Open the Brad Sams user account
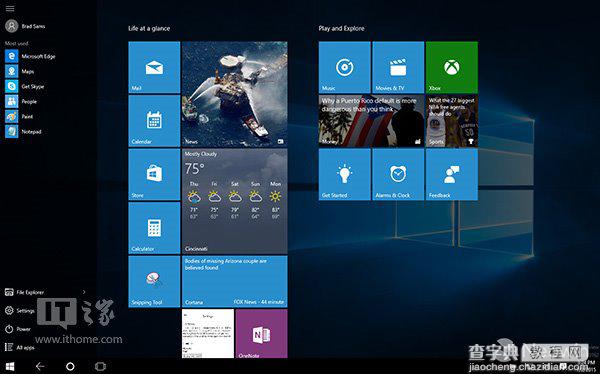600x374 pixels. click(25, 26)
